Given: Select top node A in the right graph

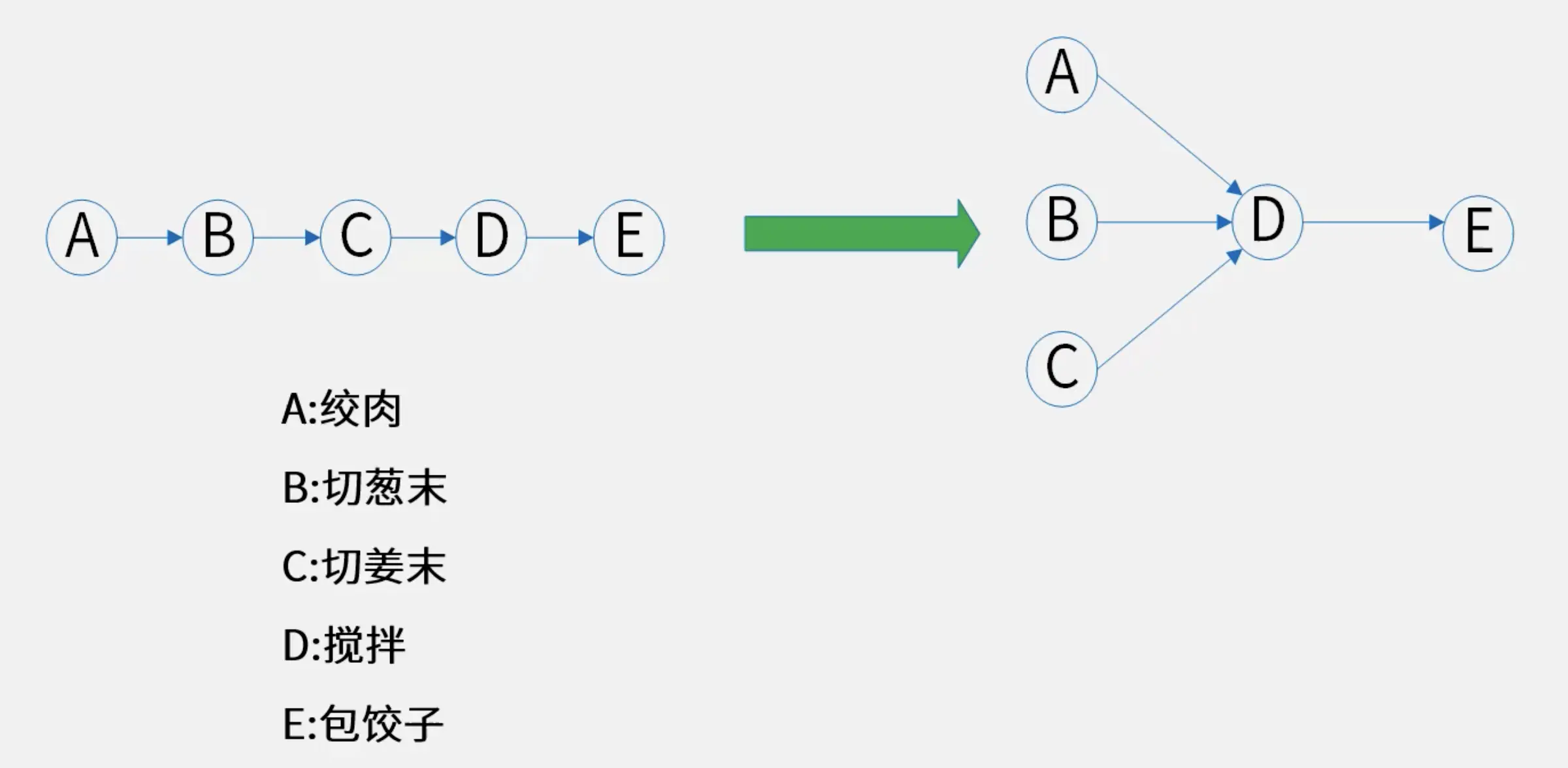Looking at the screenshot, I should pyautogui.click(x=1062, y=74).
